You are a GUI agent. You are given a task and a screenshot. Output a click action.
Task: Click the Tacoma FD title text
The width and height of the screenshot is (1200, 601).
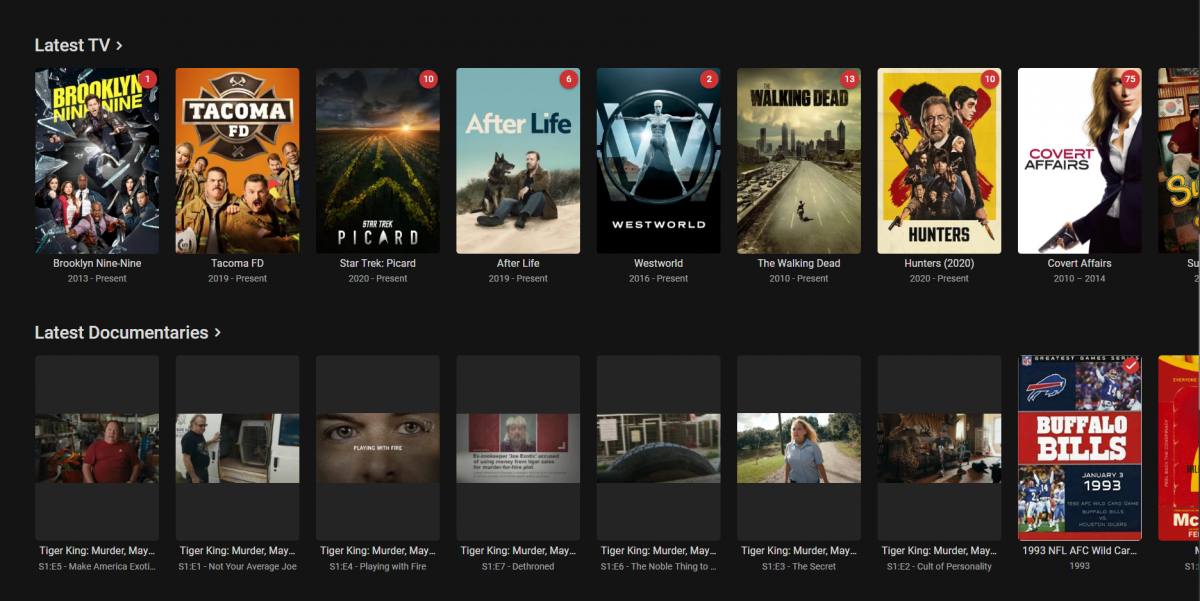237,263
